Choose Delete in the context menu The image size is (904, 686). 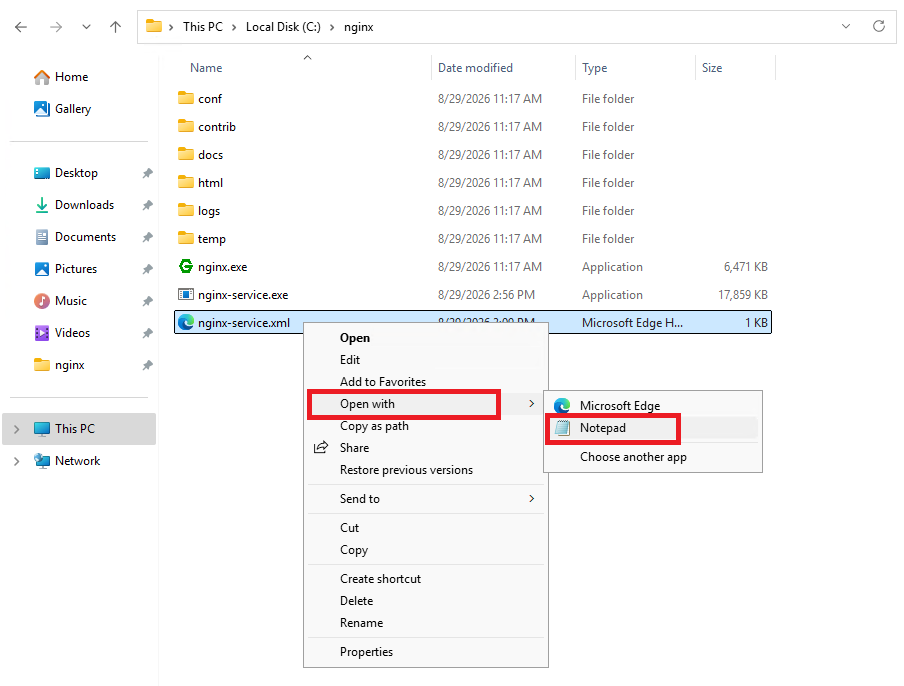point(426,601)
